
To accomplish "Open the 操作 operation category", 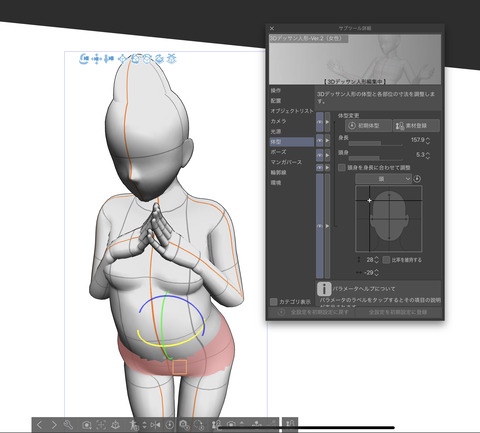I will click(x=276, y=90).
